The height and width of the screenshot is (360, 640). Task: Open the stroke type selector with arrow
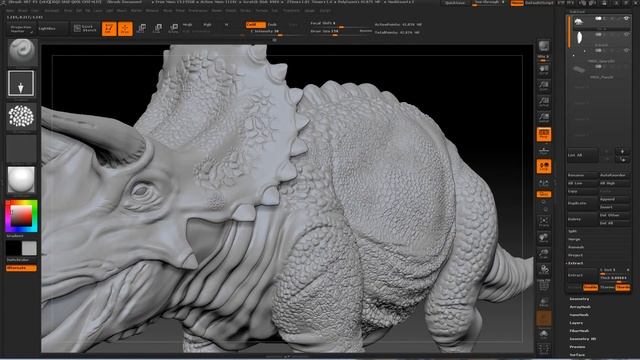click(21, 84)
